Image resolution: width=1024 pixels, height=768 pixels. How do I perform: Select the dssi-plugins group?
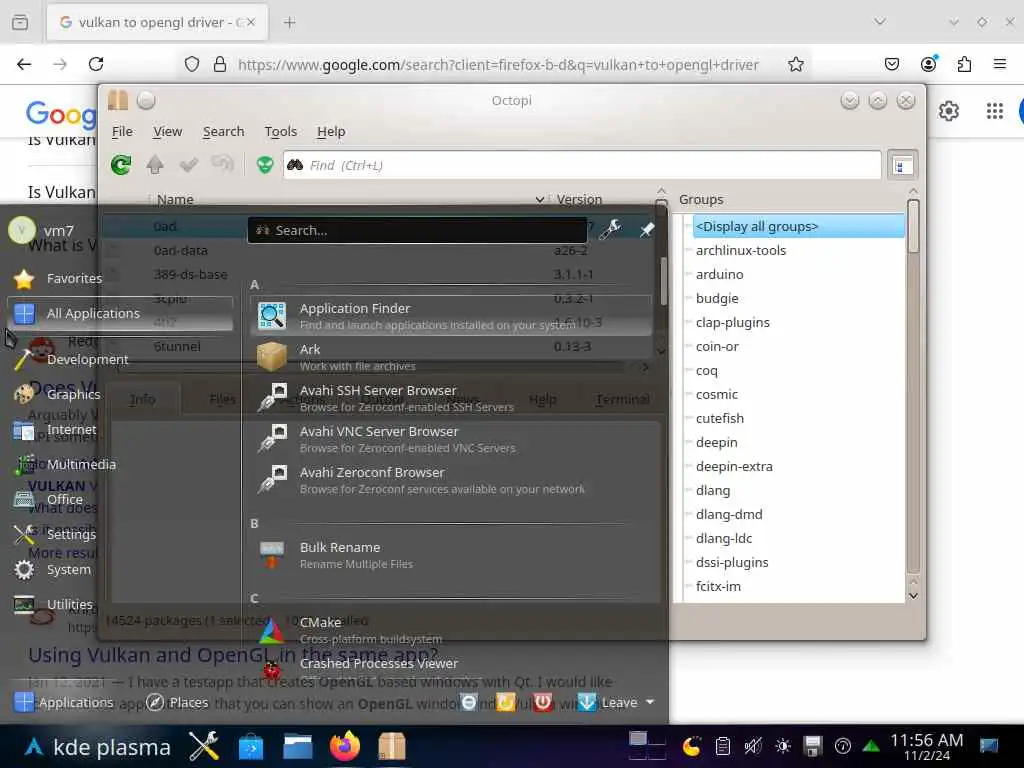pyautogui.click(x=732, y=562)
